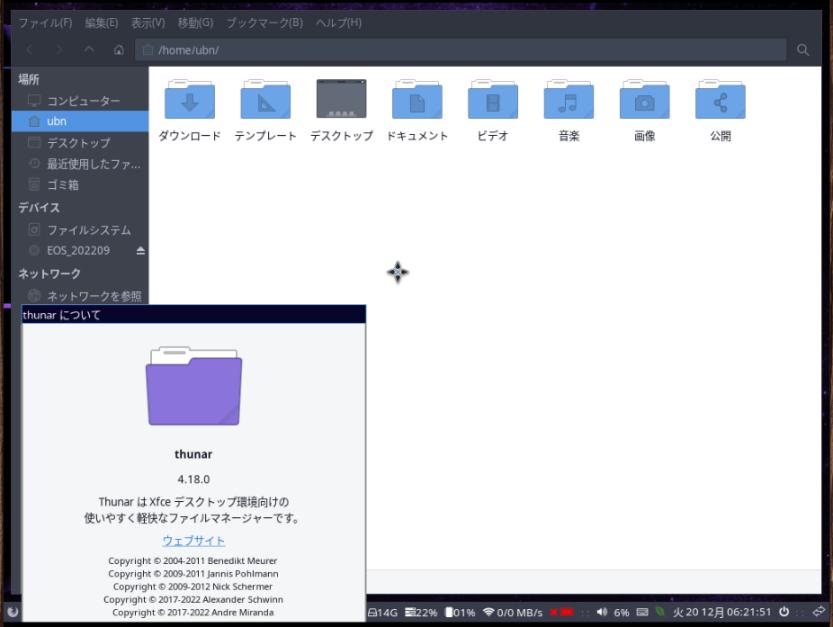The height and width of the screenshot is (627, 833).
Task: Go up to the parent folder
Action: click(89, 50)
